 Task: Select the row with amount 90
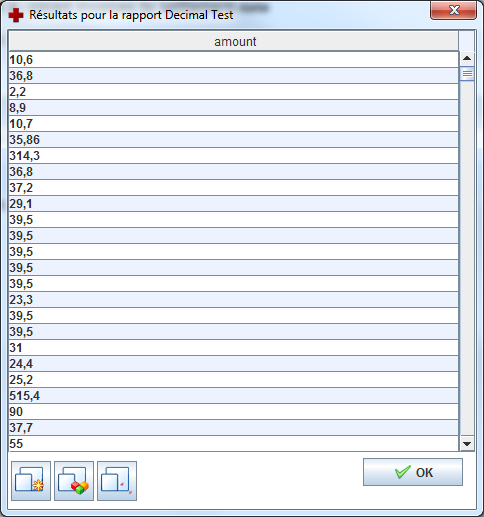[x=234, y=412]
